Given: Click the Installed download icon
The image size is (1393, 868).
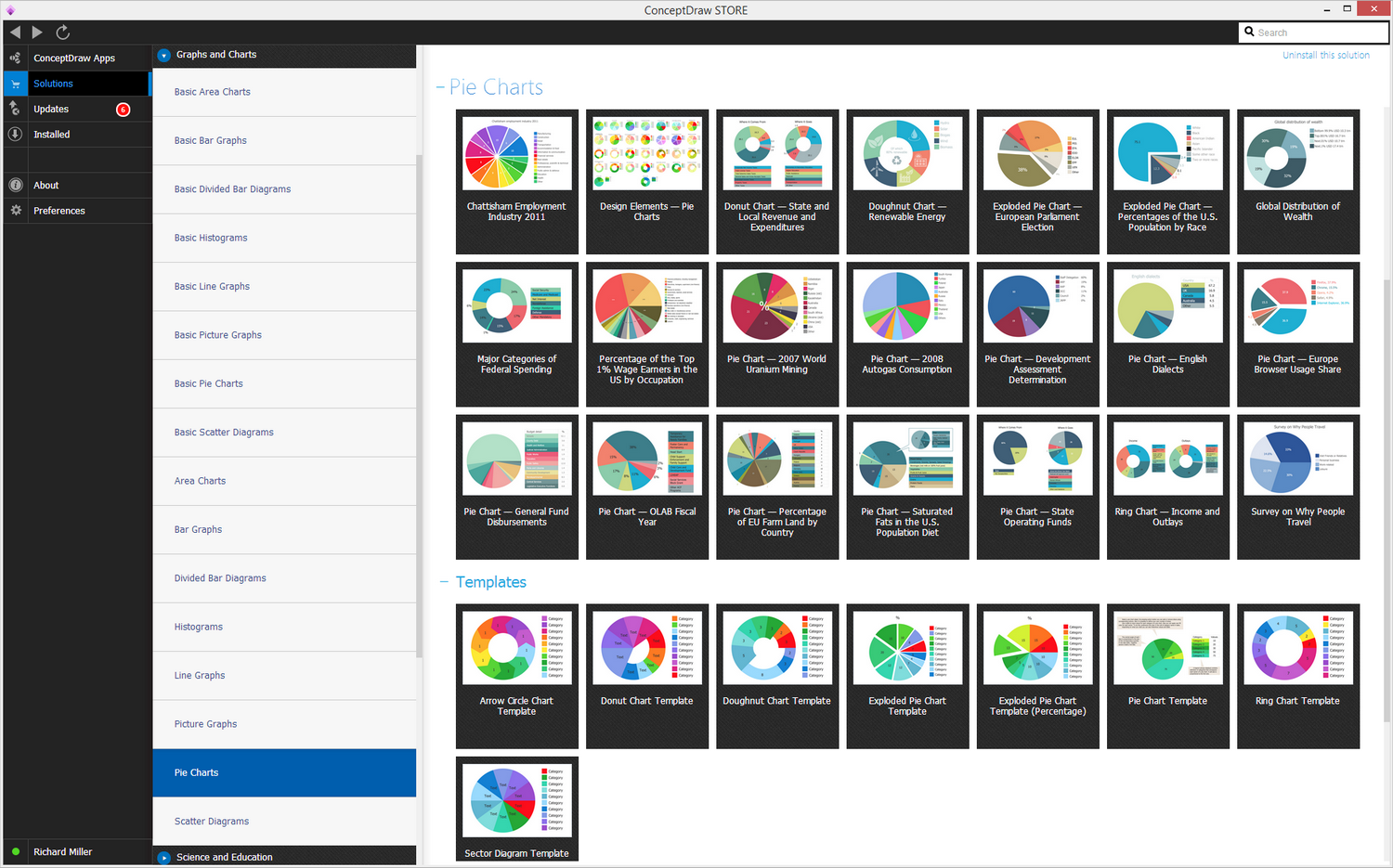Looking at the screenshot, I should pyautogui.click(x=16, y=134).
